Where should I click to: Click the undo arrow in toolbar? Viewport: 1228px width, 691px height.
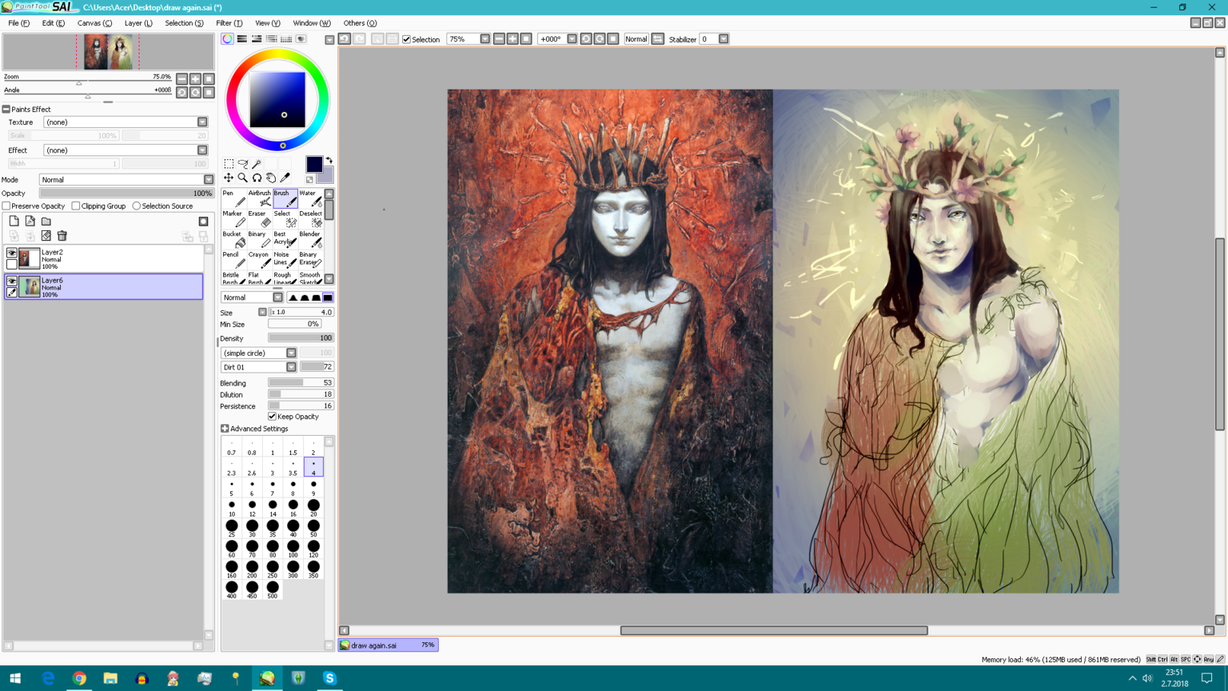point(344,39)
